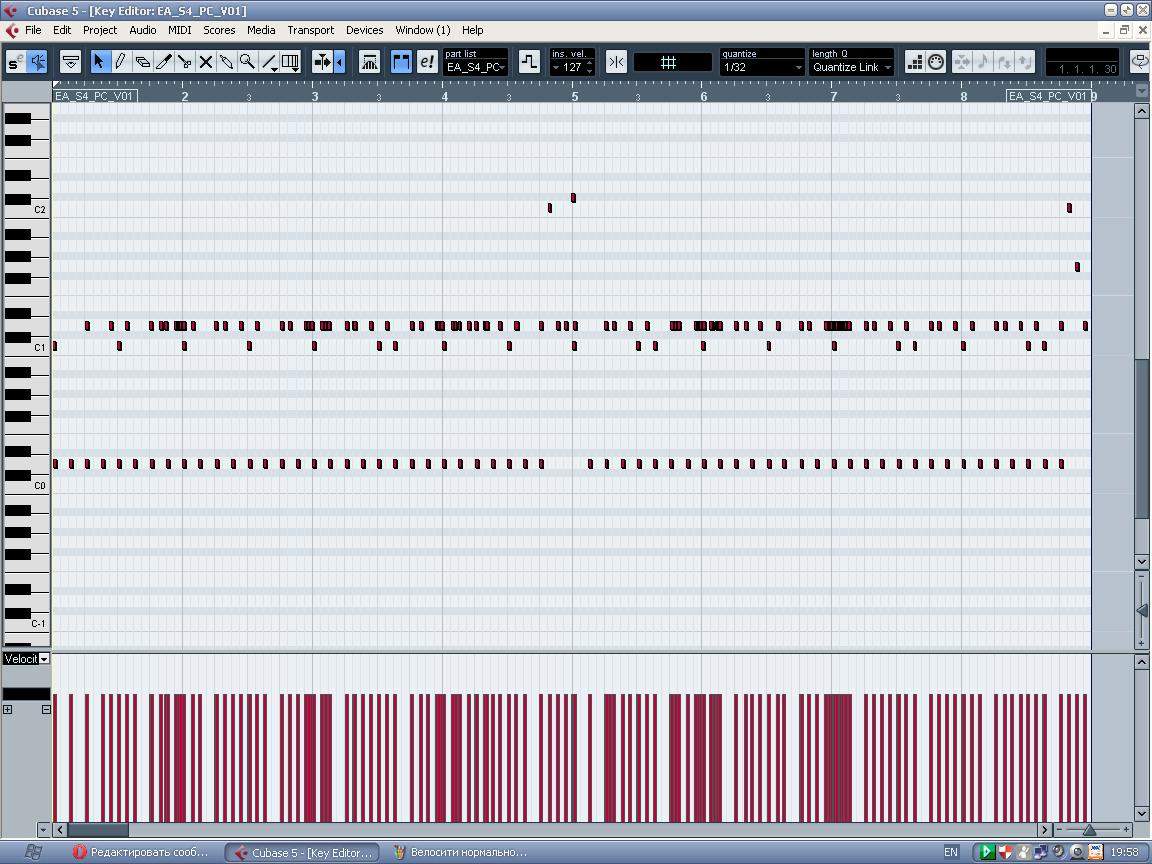
Task: Select the Split scissors tool
Action: click(185, 62)
